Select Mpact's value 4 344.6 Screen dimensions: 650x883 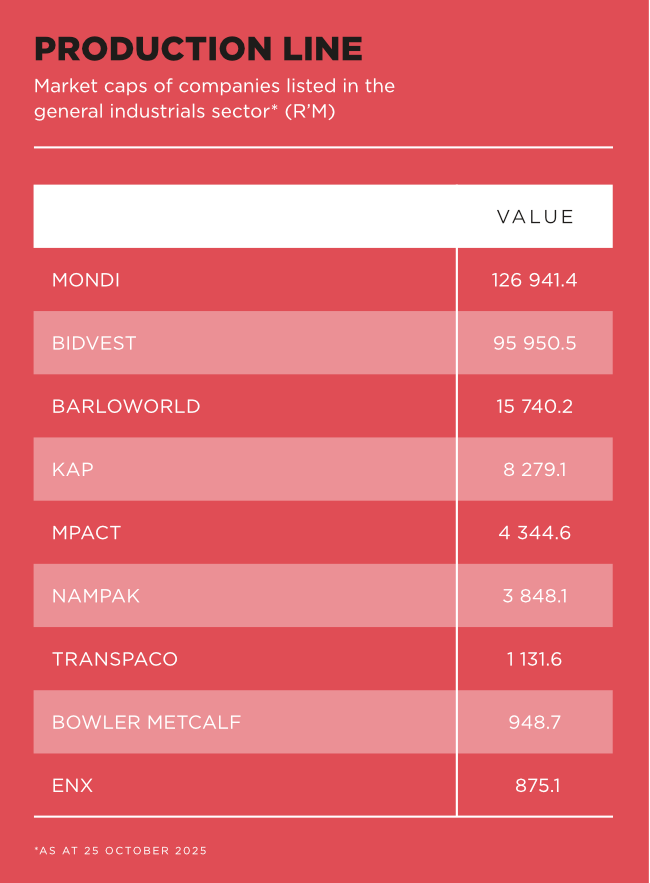coord(535,532)
